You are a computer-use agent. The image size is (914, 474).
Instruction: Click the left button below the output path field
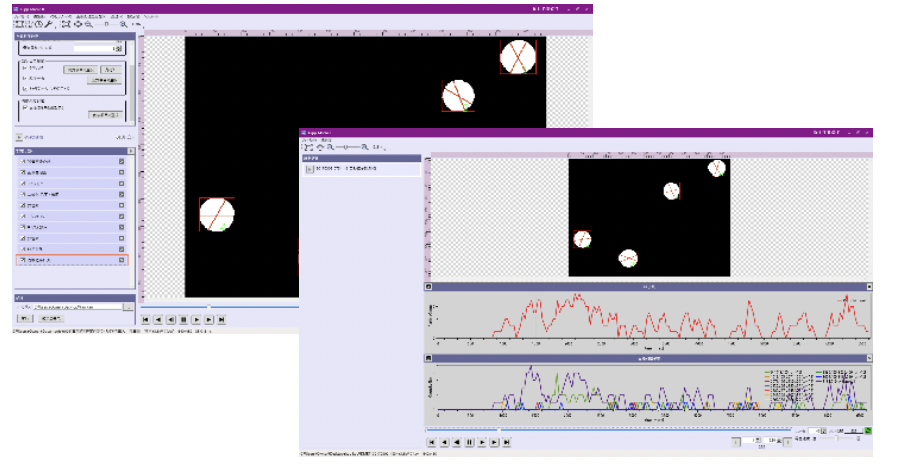pos(25,318)
